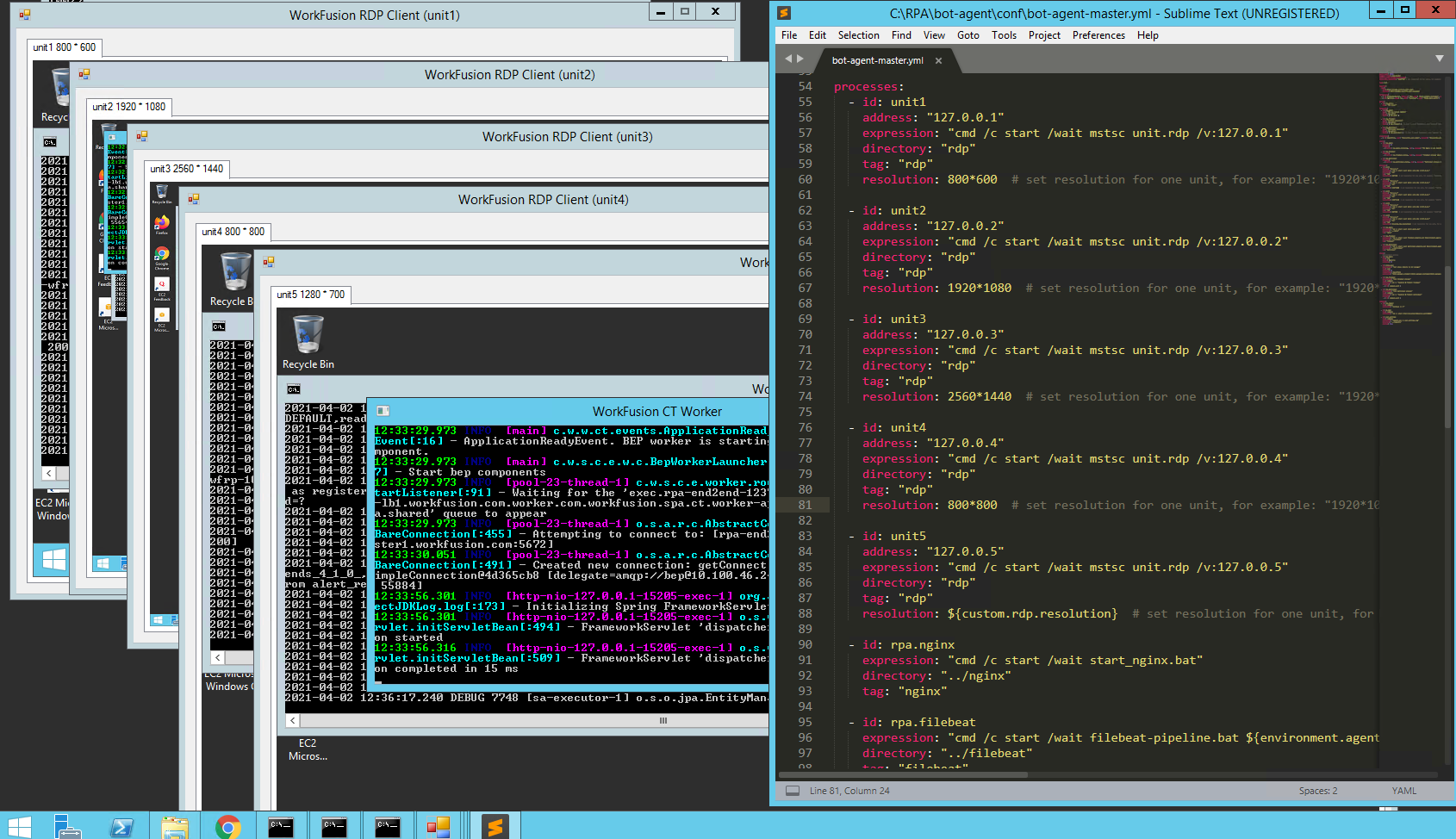Launch PowerShell from the taskbar
This screenshot has height=839, width=1456.
[121, 827]
